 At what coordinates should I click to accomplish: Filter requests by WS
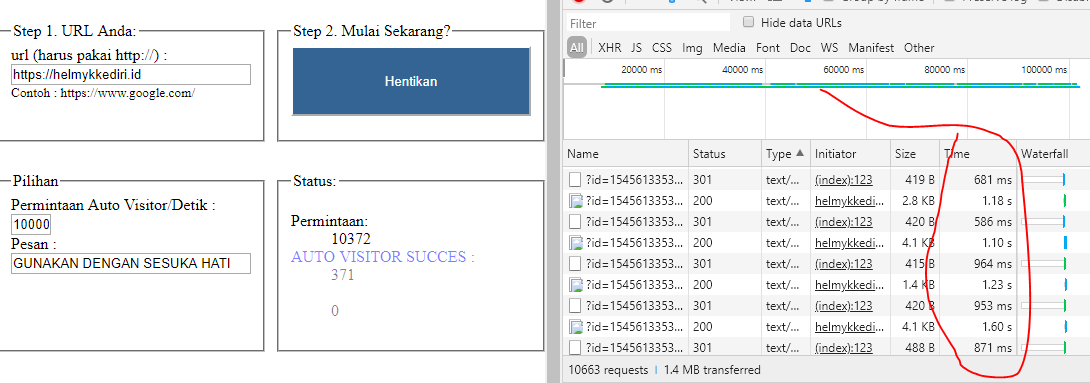tap(829, 48)
